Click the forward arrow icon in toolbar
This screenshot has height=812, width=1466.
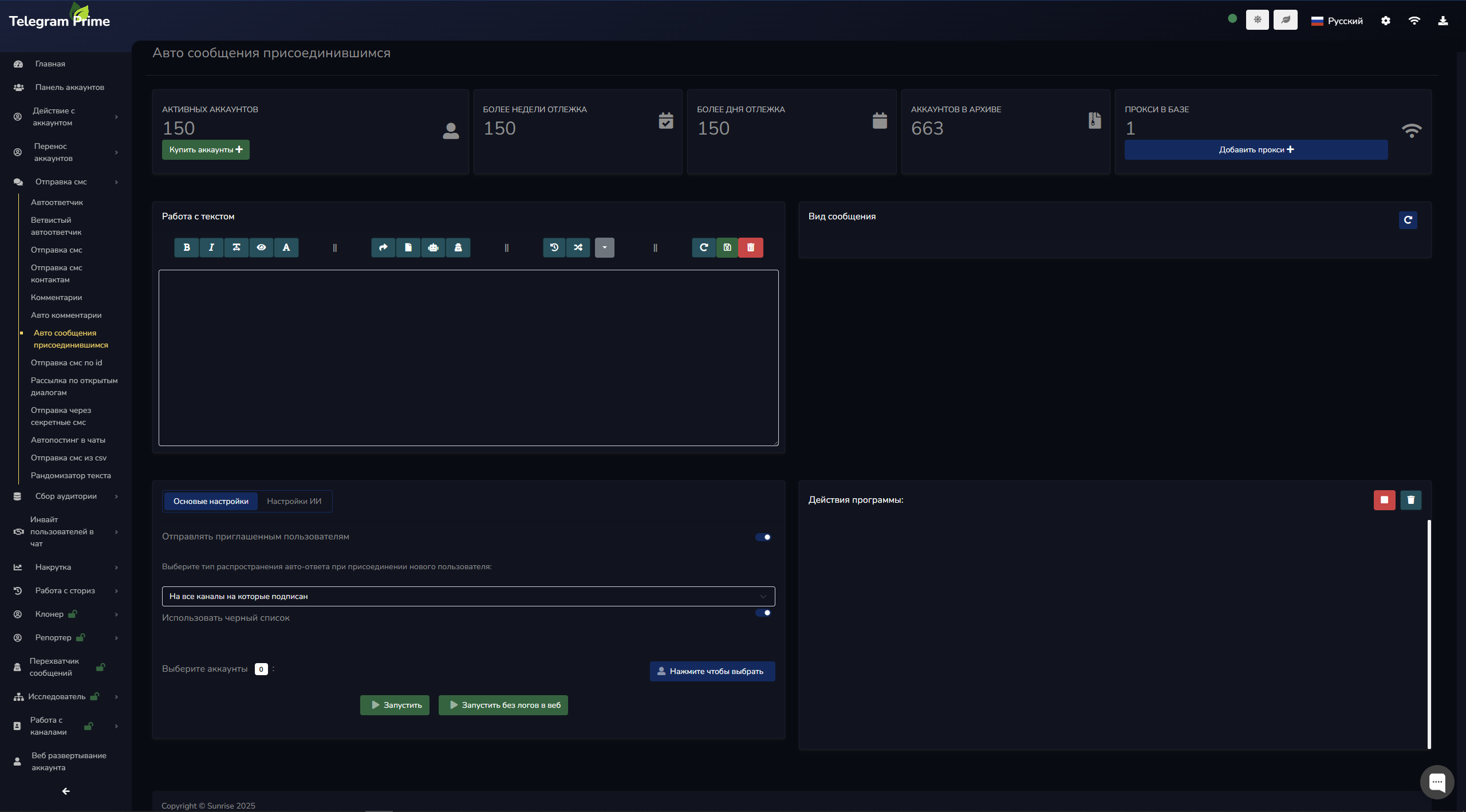[x=383, y=247]
